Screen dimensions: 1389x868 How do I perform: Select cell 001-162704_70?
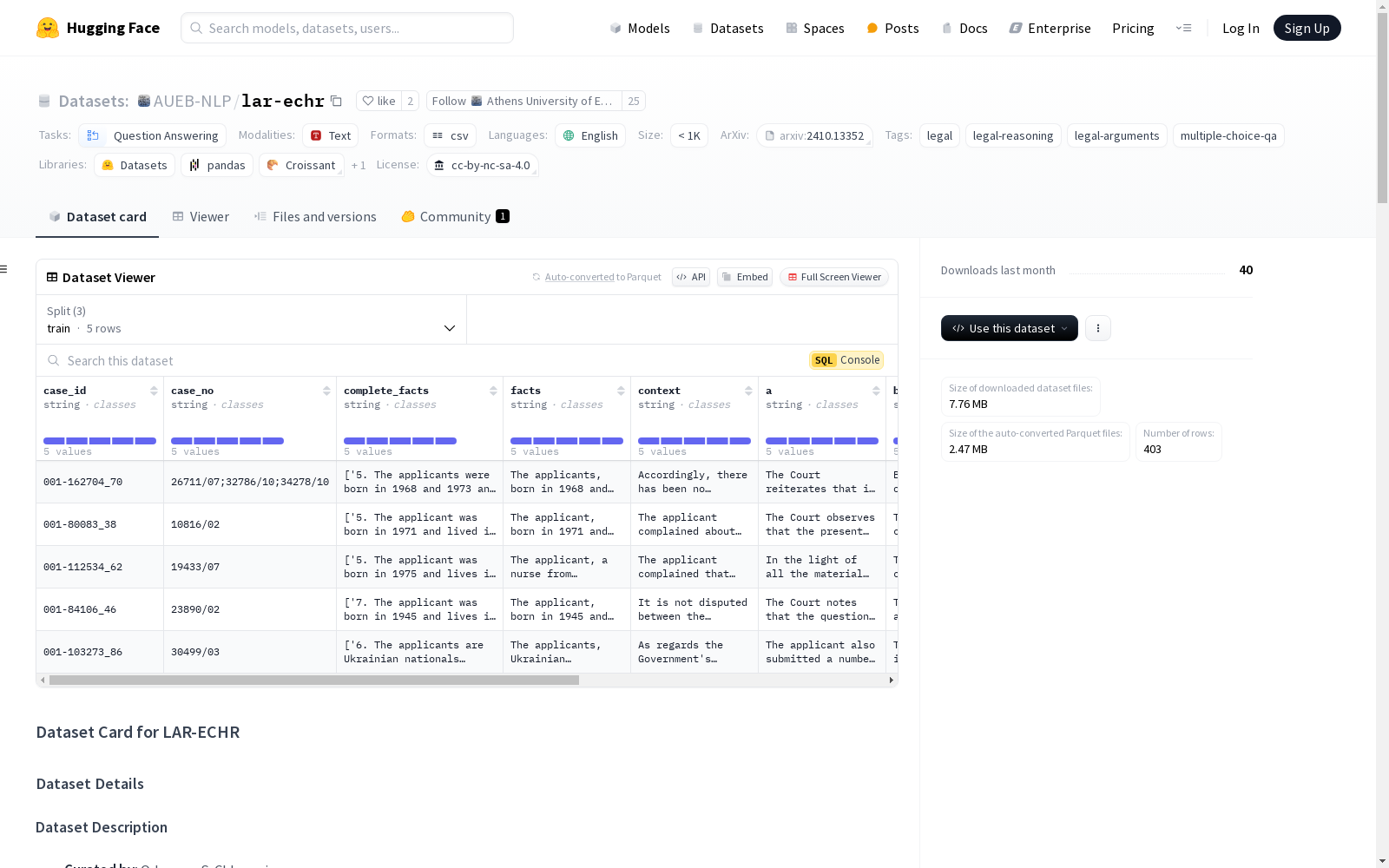click(x=100, y=482)
